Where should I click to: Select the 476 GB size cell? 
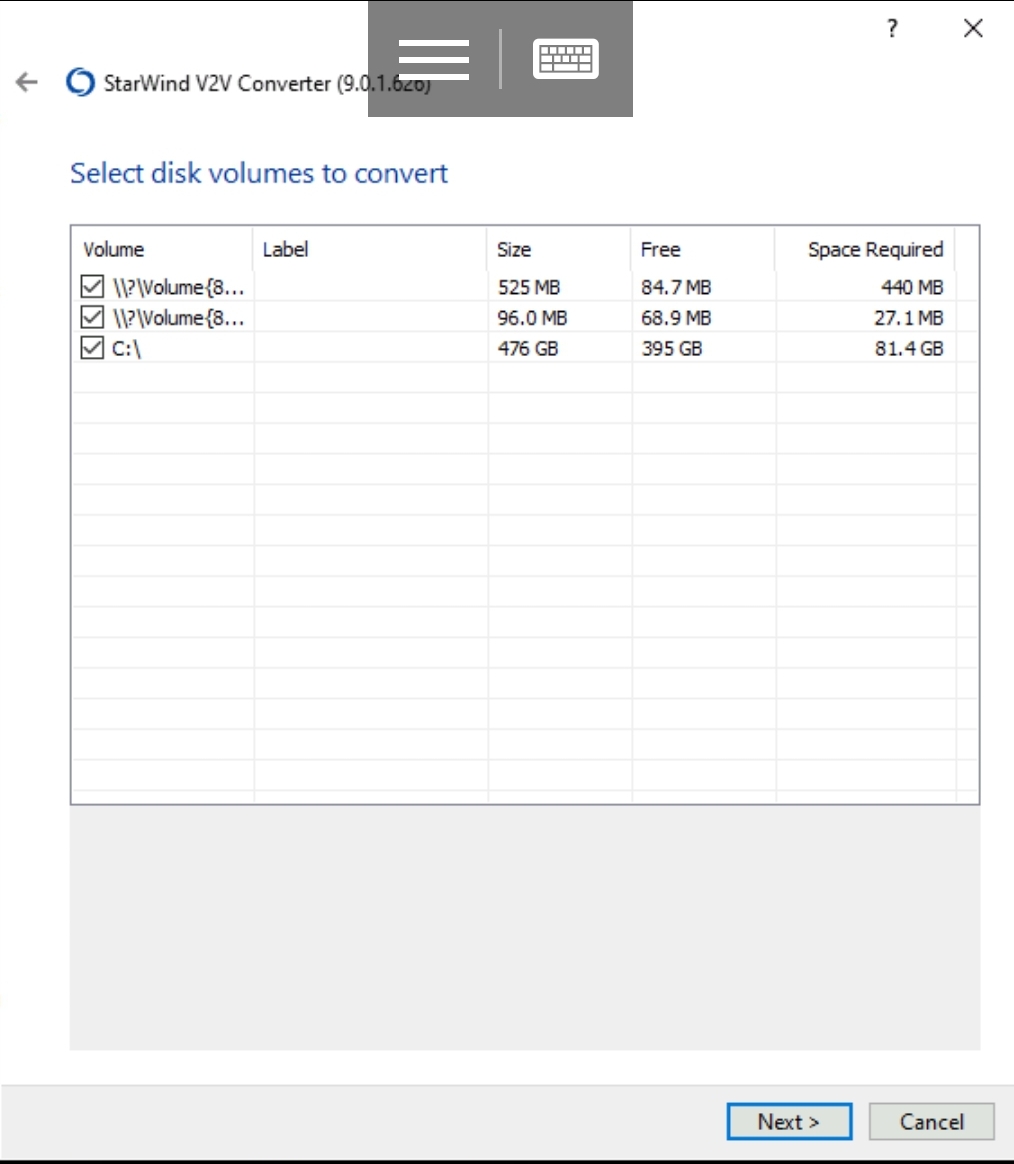[528, 348]
